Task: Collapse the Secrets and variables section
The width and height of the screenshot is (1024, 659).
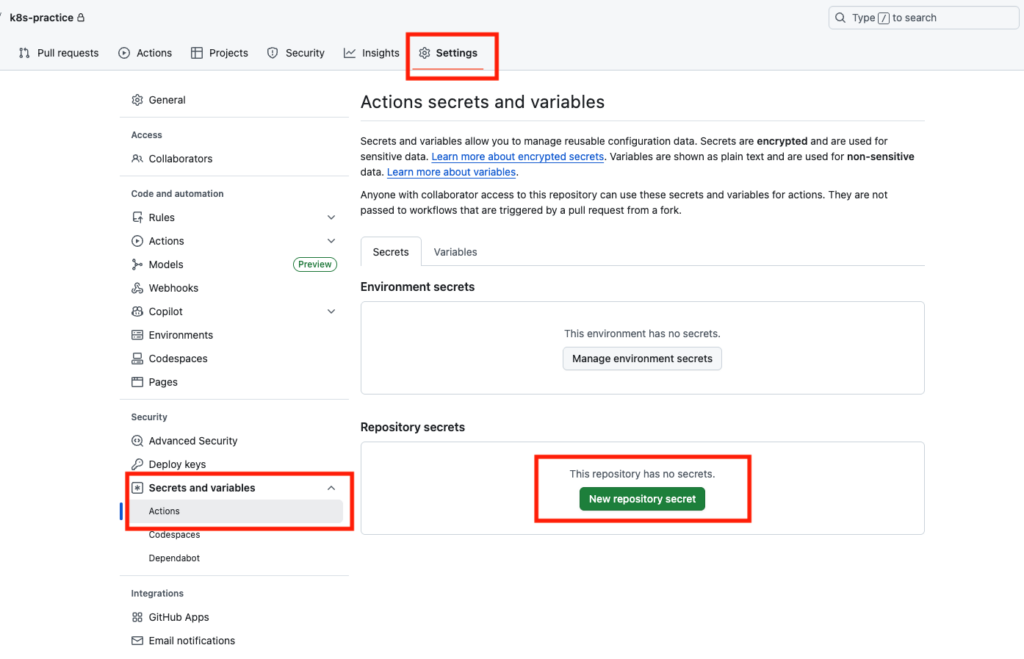Action: (x=331, y=488)
